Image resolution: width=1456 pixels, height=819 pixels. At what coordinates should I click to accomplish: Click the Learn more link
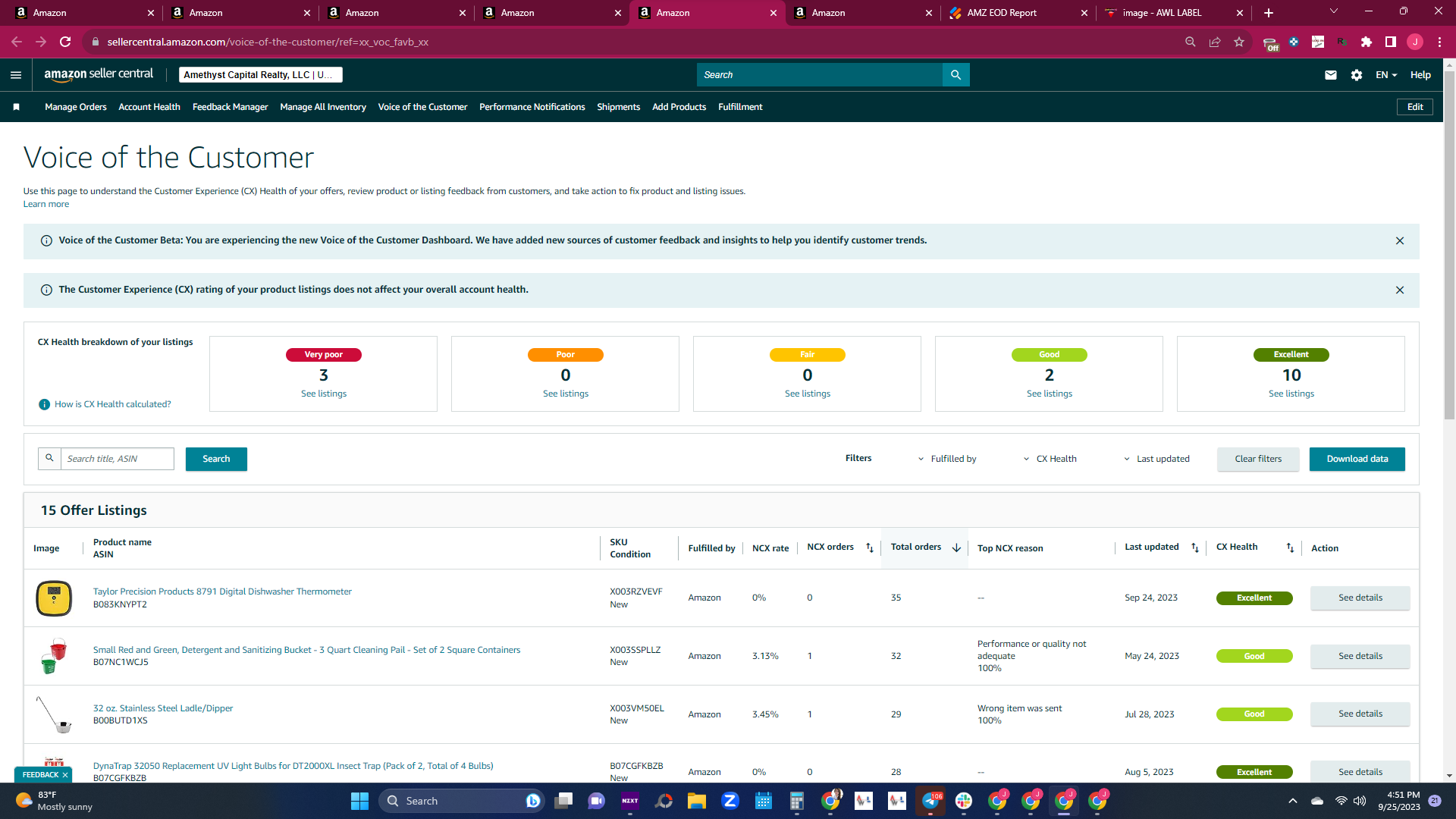(x=46, y=205)
